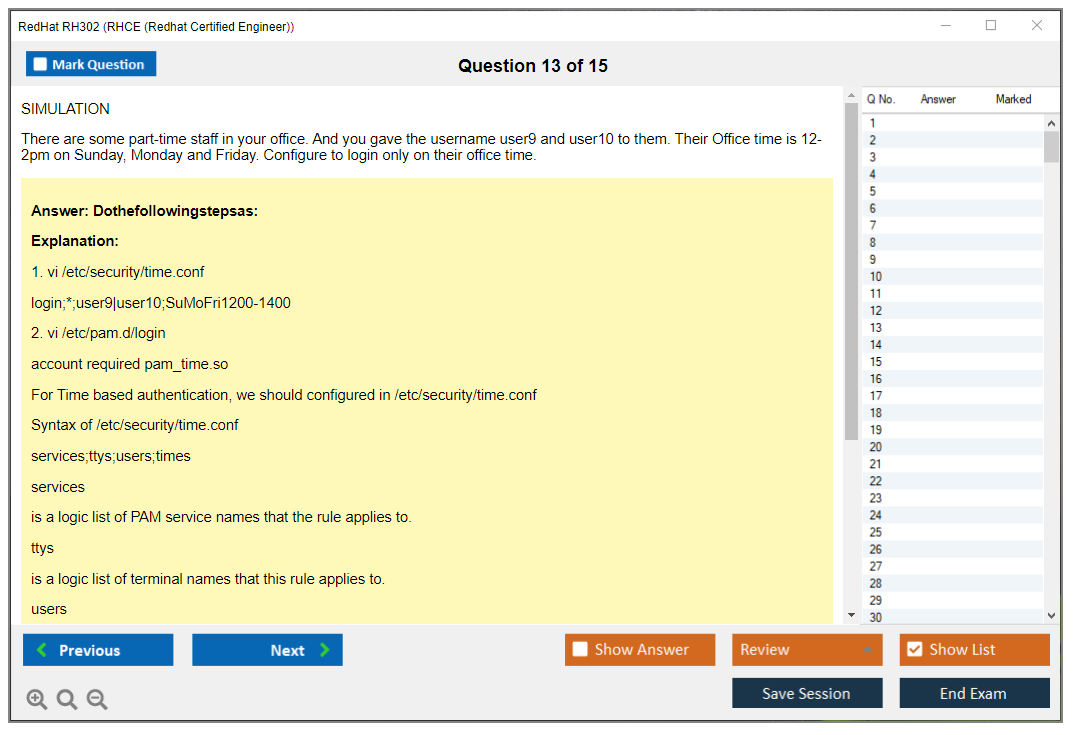Viewport: 1075px width, 735px height.
Task: Click the zoom out magnifier icon
Action: 97,700
